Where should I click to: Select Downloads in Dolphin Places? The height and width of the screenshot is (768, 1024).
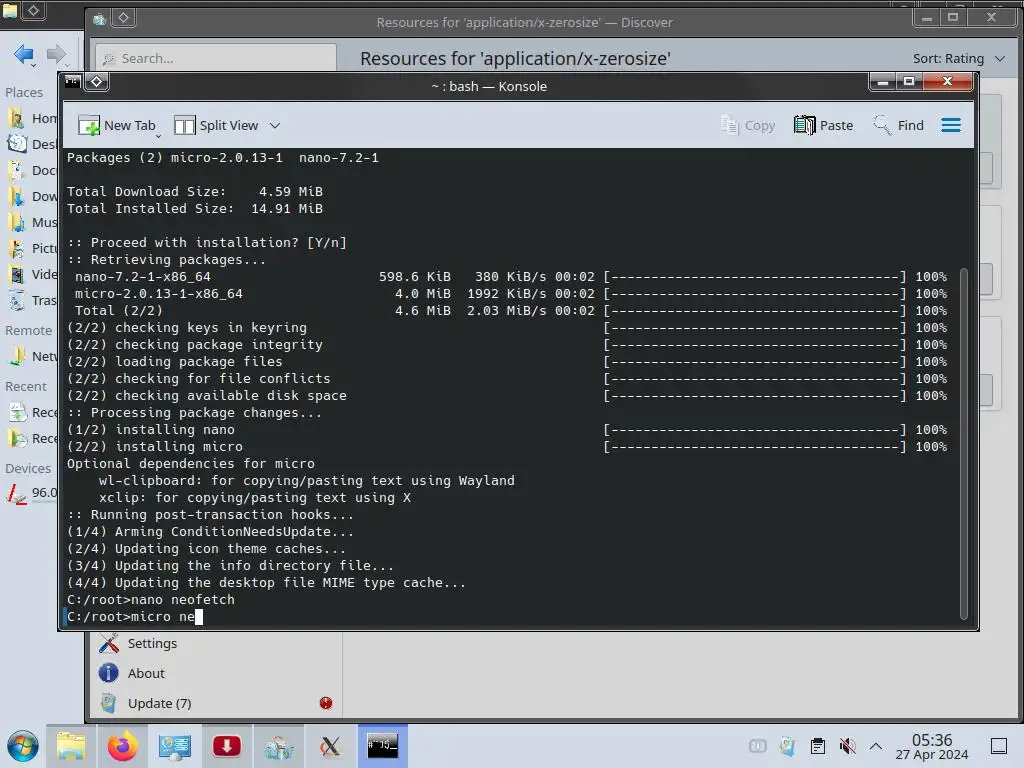[30, 197]
